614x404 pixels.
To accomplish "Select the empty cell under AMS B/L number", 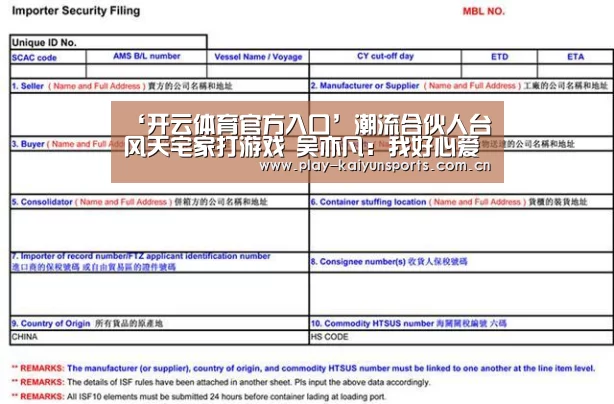I will (x=146, y=71).
